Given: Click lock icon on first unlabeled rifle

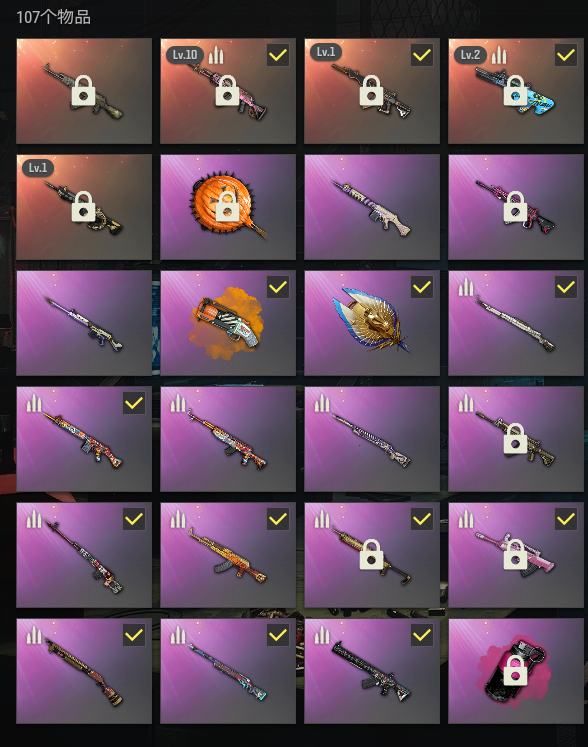Looking at the screenshot, I should (83, 90).
